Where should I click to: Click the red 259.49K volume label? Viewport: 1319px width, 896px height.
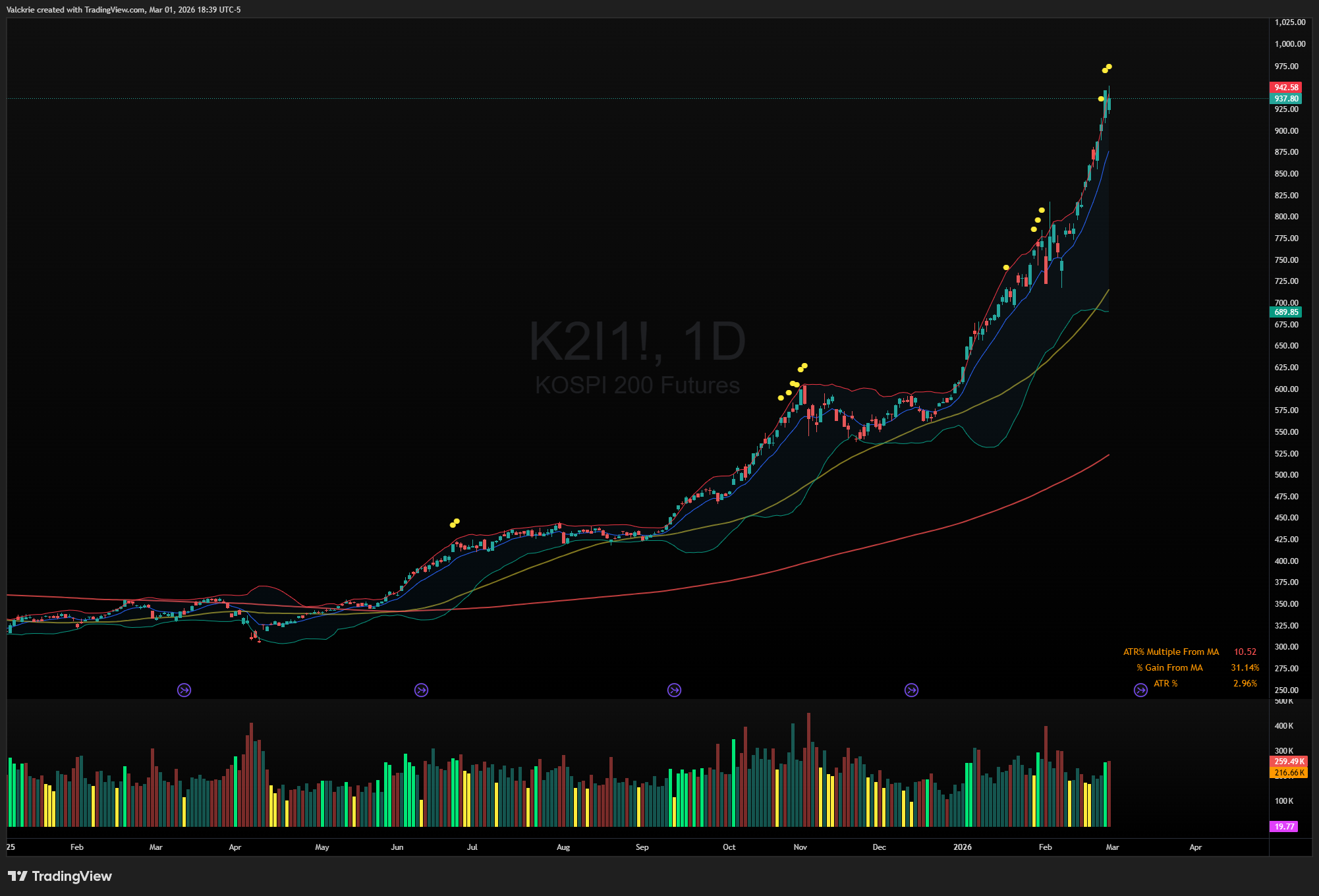tap(1288, 761)
